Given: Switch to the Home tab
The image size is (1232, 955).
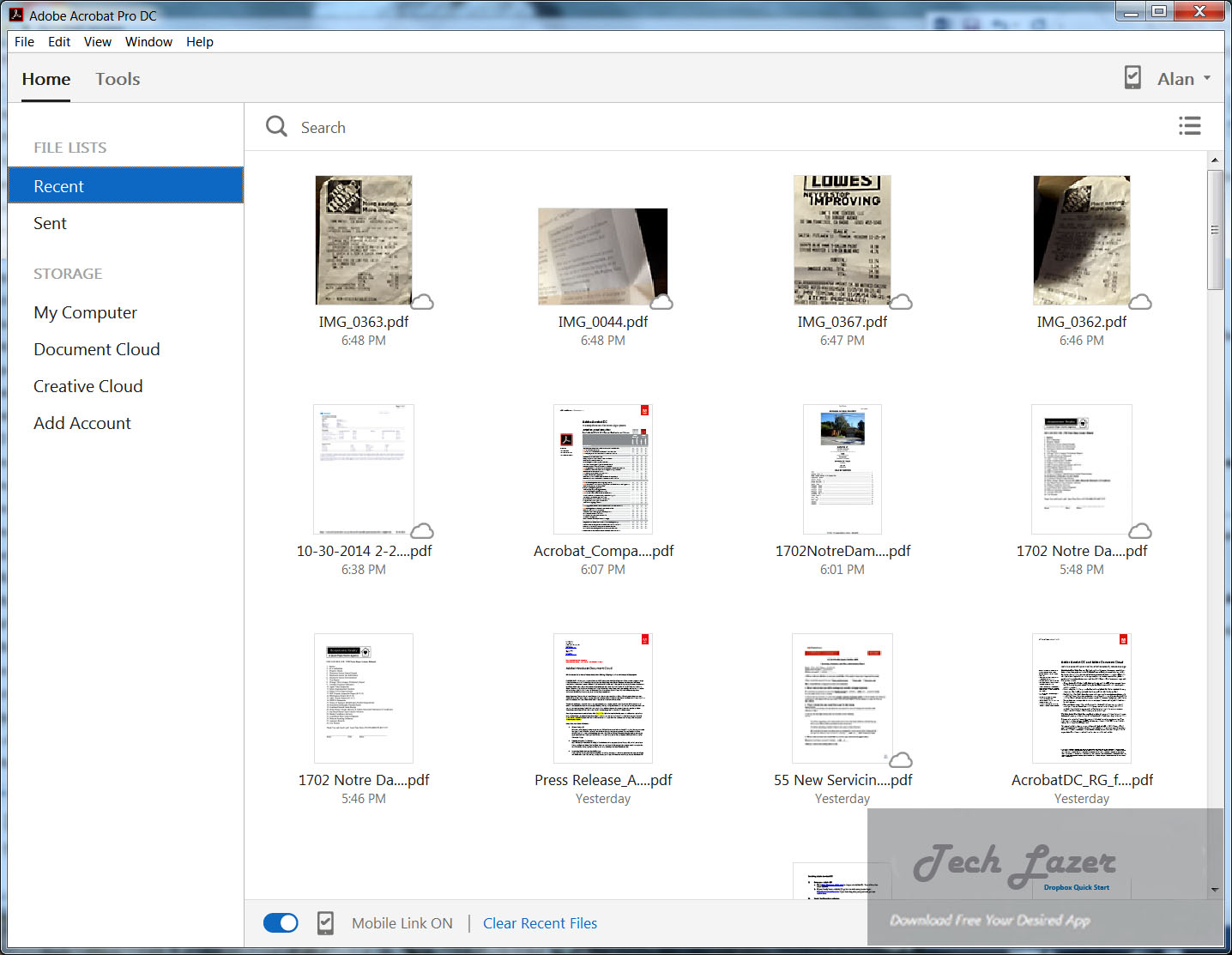Looking at the screenshot, I should click(x=46, y=79).
